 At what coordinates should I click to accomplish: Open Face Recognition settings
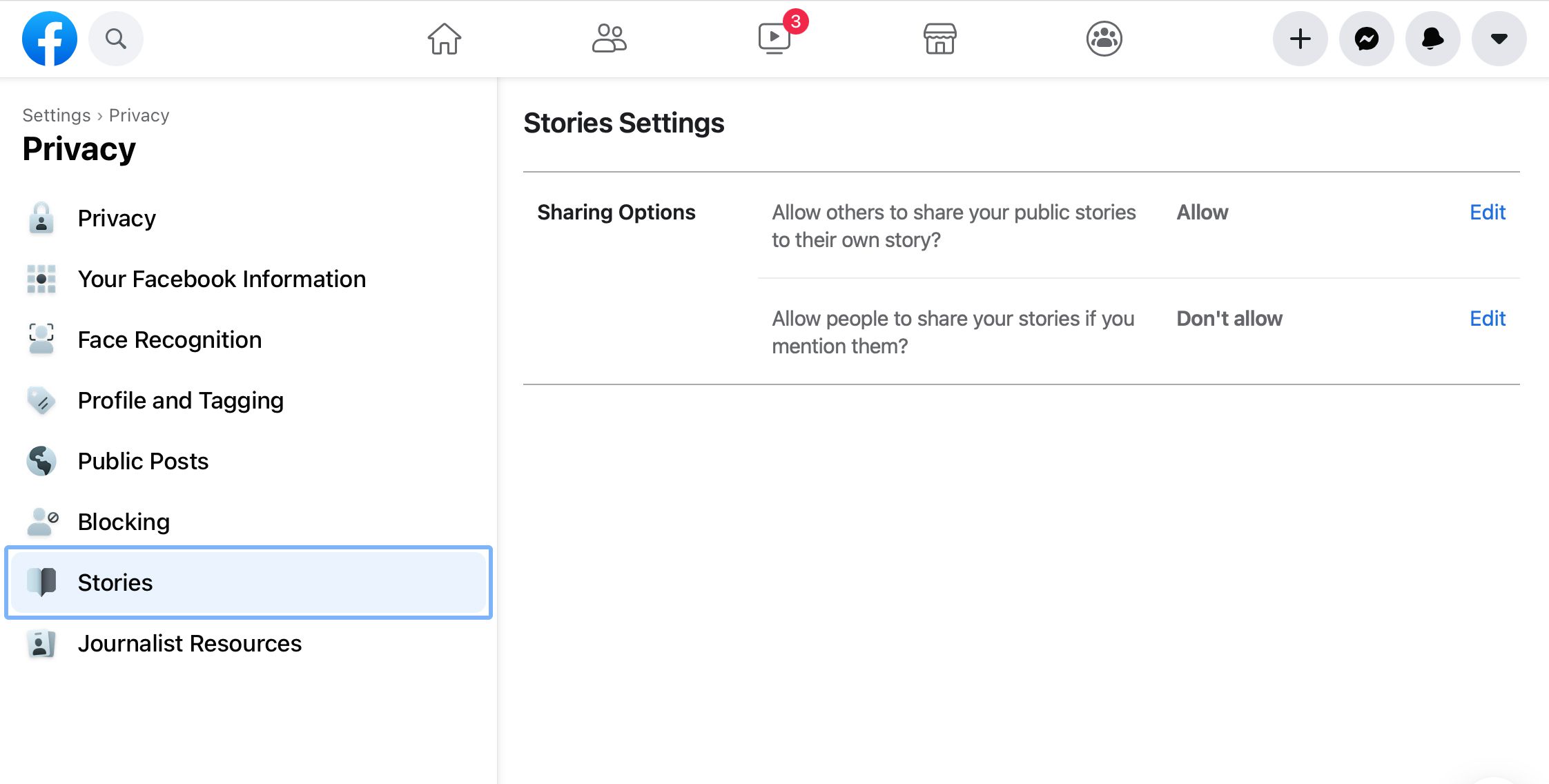pos(170,339)
